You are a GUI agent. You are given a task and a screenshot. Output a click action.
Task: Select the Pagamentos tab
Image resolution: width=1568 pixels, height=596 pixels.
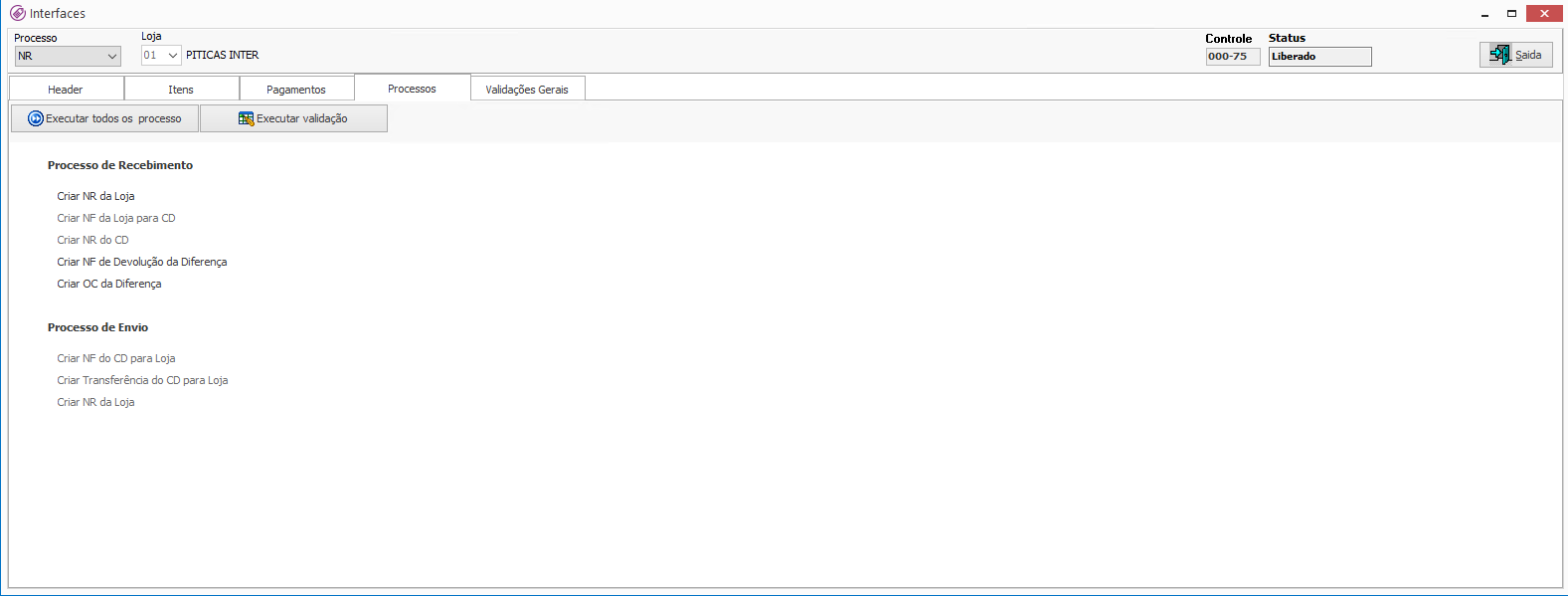point(296,90)
